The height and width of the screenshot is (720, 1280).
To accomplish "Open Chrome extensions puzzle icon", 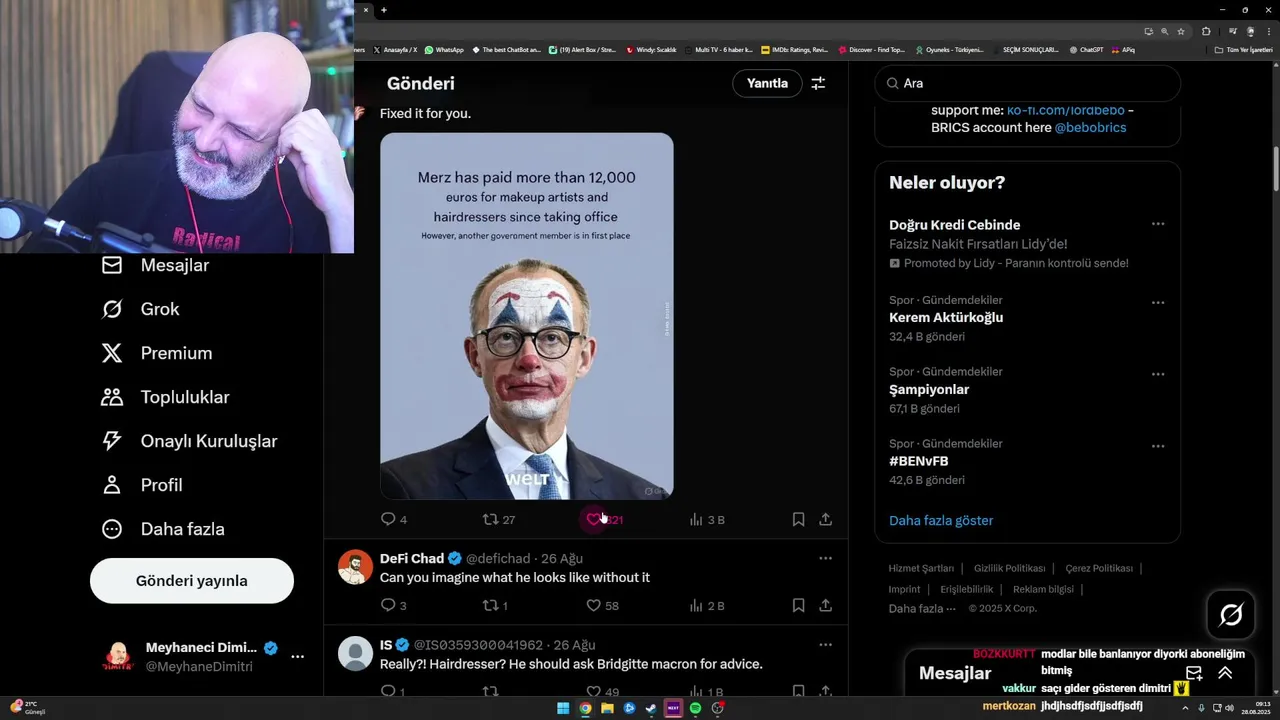I will pos(1206,31).
